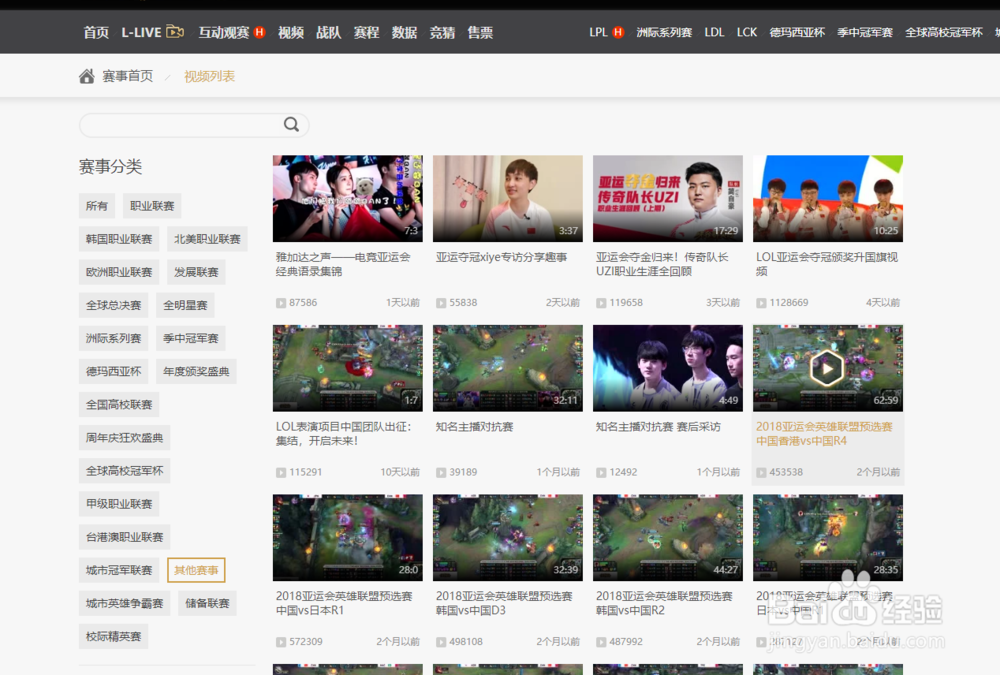Open 韩国vs中国R2 video thumbnail
Screen dimensions: 1000x675
pyautogui.click(x=668, y=537)
